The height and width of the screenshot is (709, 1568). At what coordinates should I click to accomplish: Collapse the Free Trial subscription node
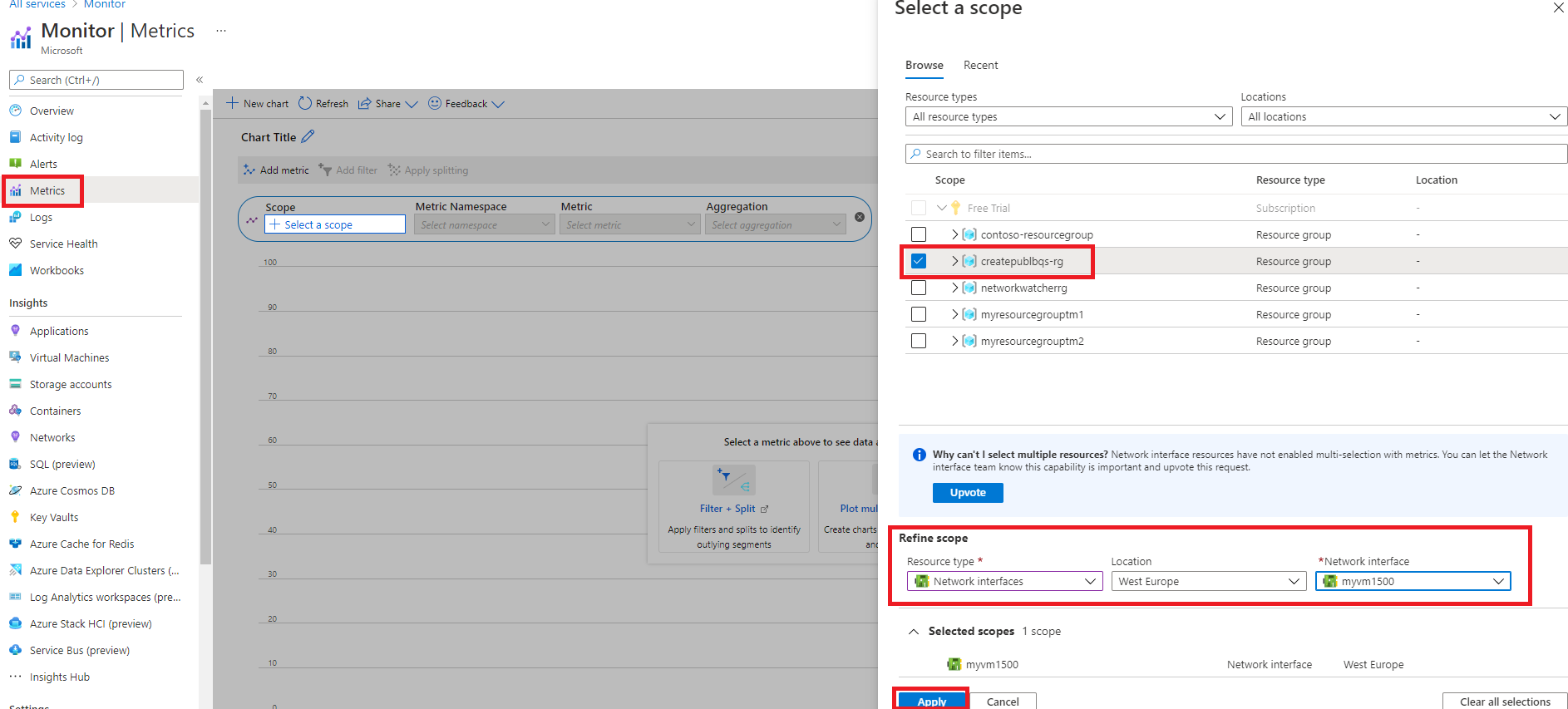click(942, 208)
